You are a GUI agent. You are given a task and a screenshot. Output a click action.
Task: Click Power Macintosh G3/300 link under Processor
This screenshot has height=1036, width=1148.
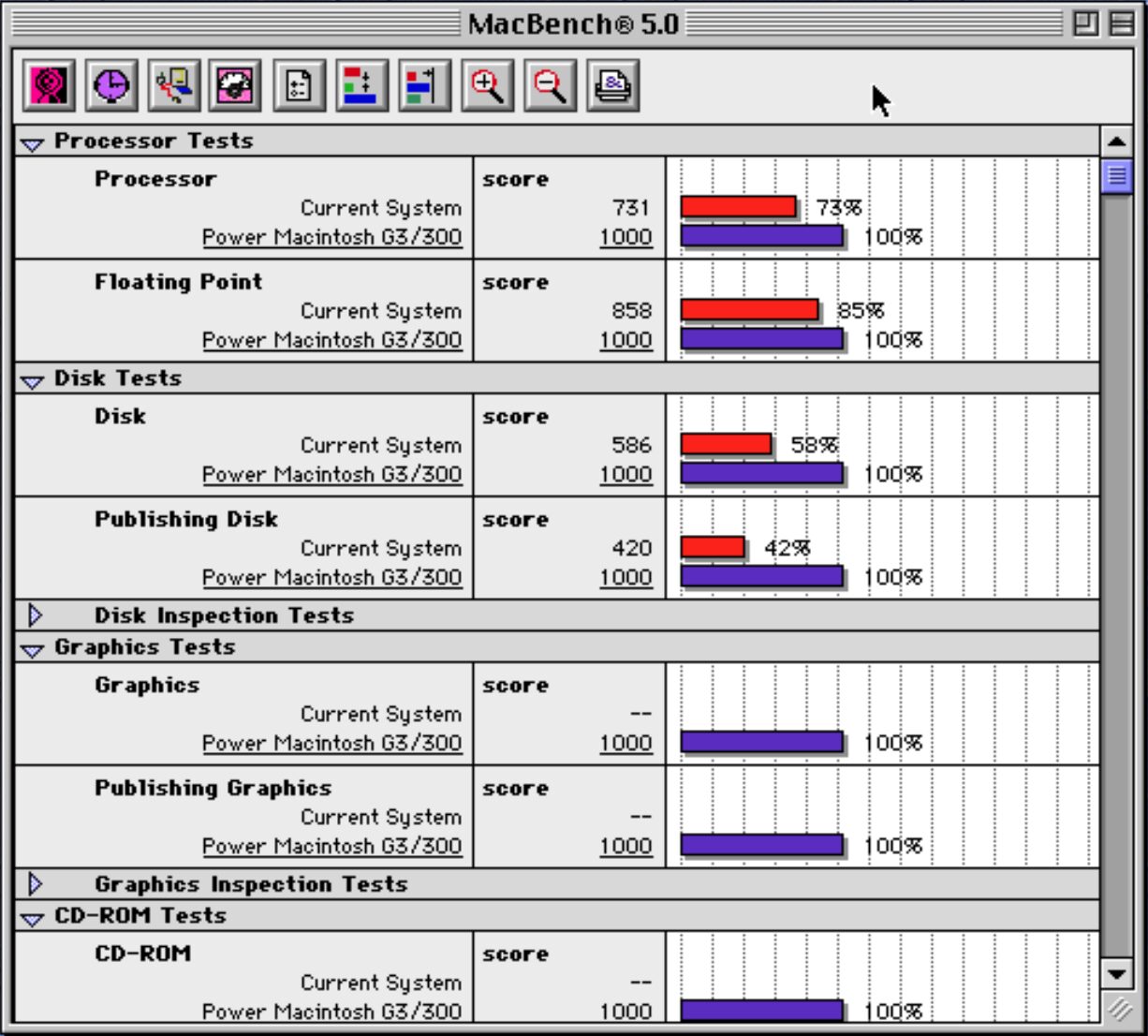(x=332, y=237)
